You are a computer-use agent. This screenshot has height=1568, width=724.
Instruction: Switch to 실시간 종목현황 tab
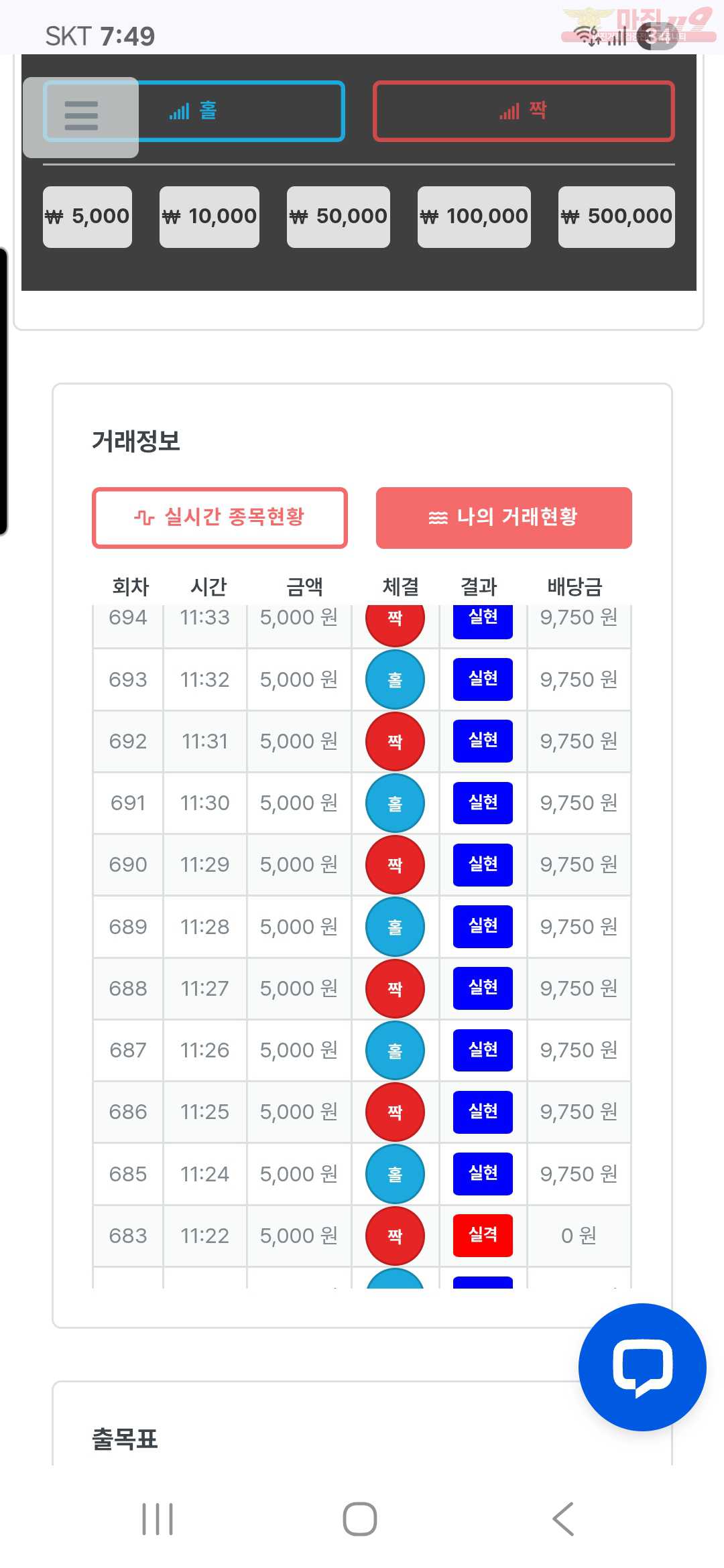[220, 517]
